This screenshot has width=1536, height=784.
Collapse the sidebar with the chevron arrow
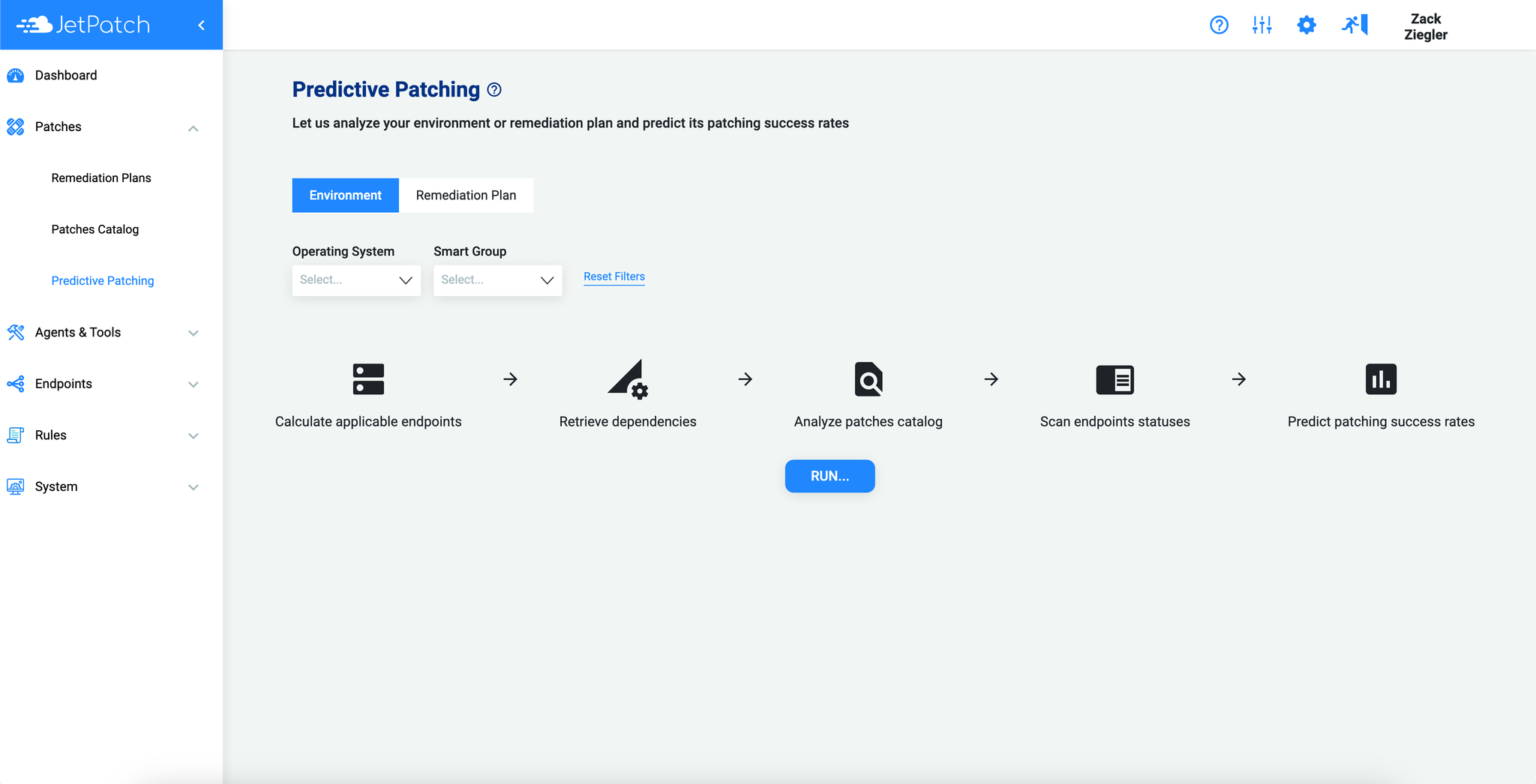coord(201,25)
